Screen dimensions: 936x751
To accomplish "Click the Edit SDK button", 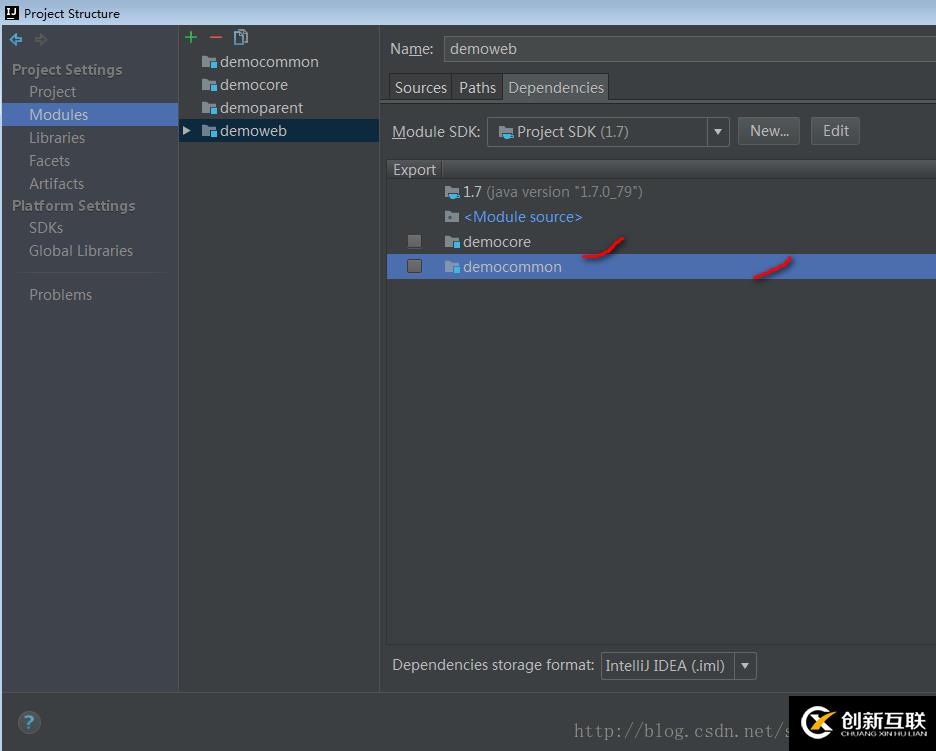I will (x=835, y=131).
